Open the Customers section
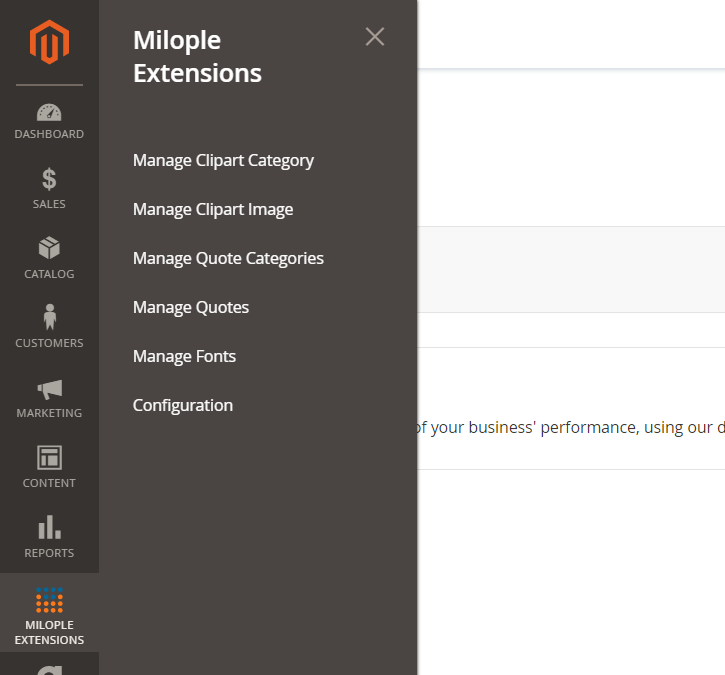725x675 pixels. click(49, 327)
